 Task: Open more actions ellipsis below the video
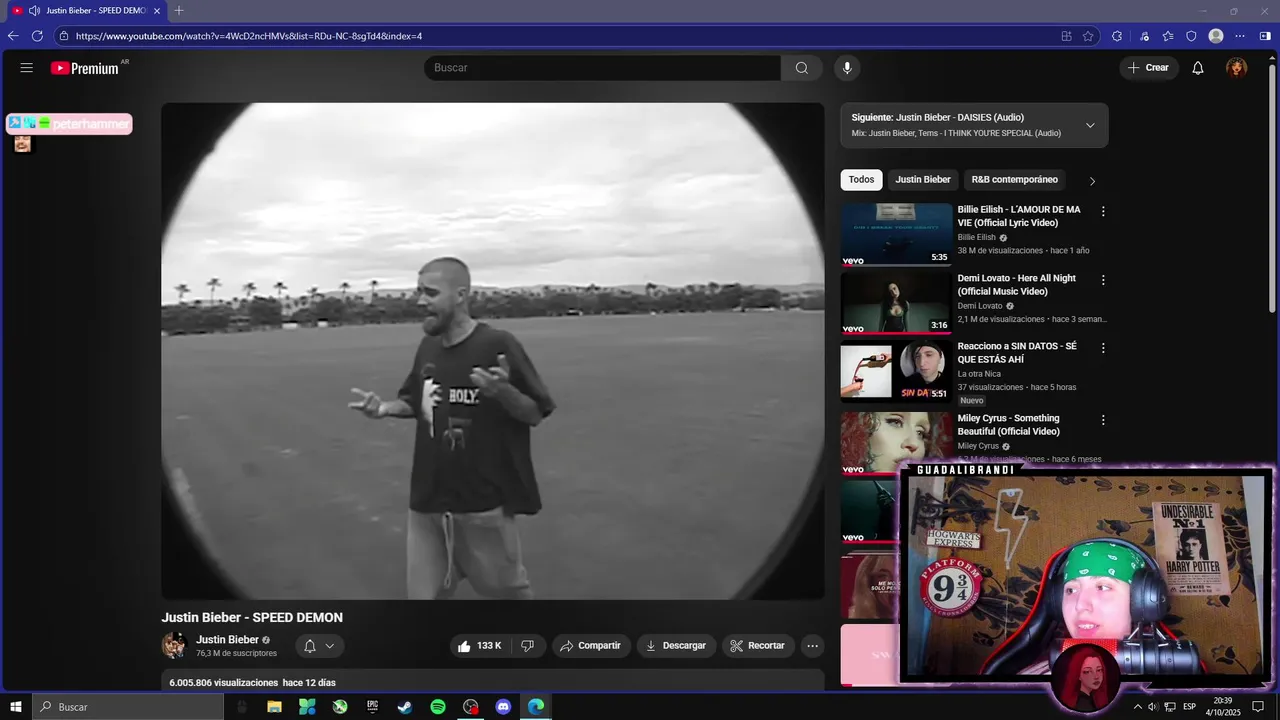pyautogui.click(x=813, y=646)
